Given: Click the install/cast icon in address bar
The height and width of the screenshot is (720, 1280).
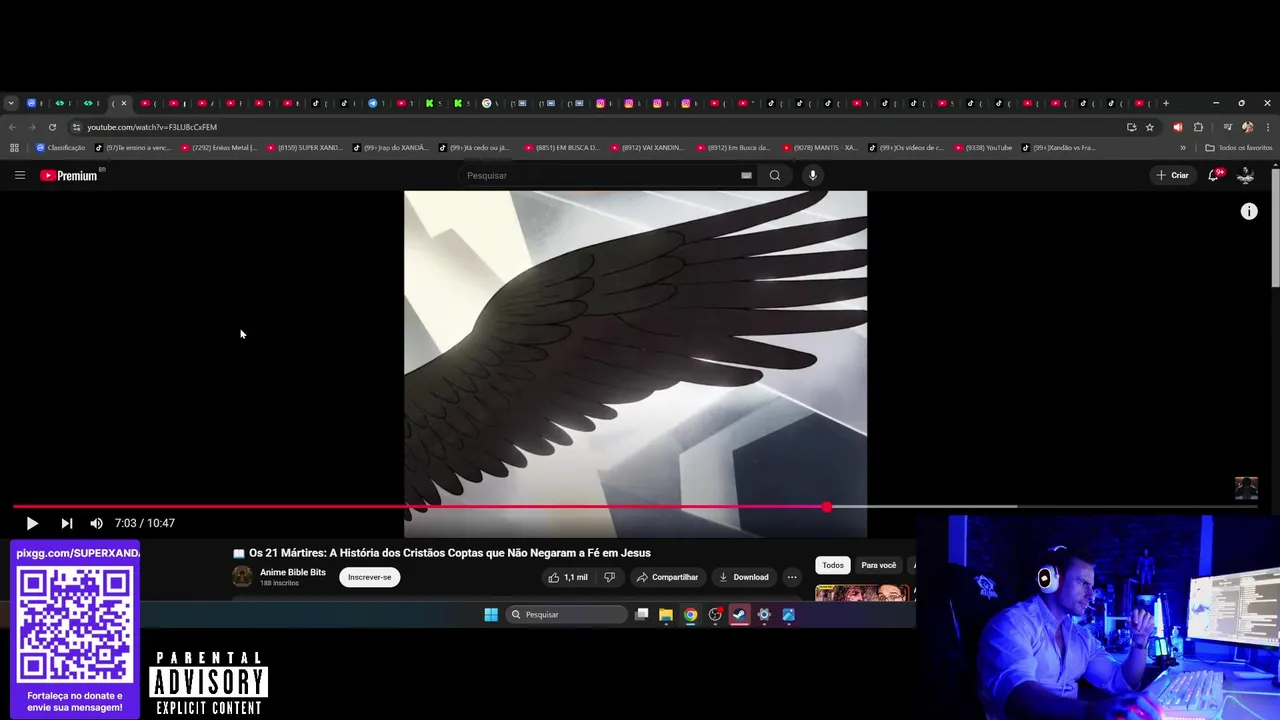Looking at the screenshot, I should tap(1131, 127).
